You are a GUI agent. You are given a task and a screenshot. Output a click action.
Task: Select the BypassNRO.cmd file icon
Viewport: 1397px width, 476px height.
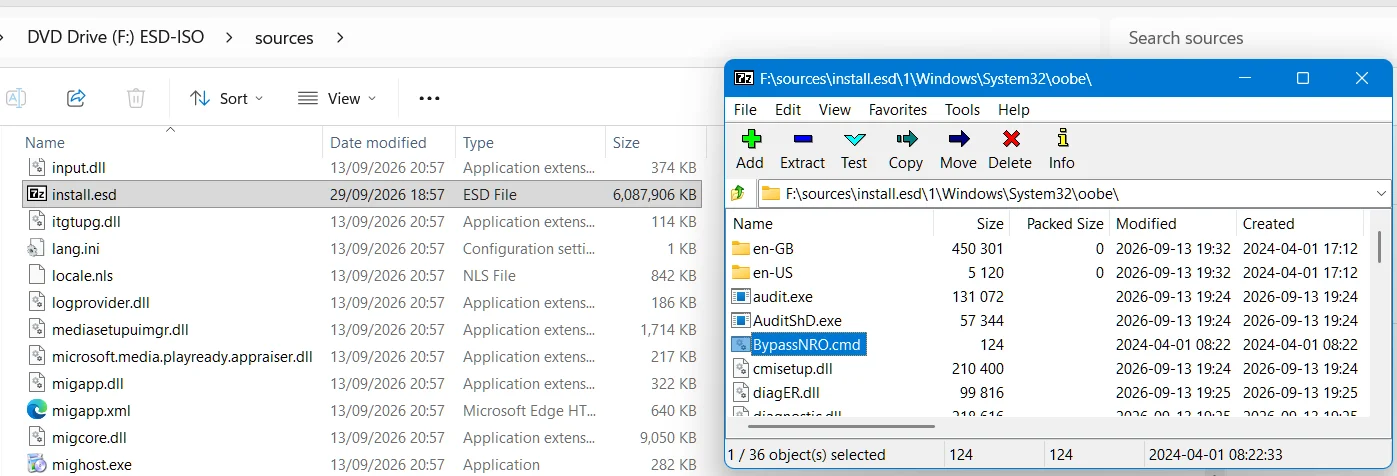point(741,344)
